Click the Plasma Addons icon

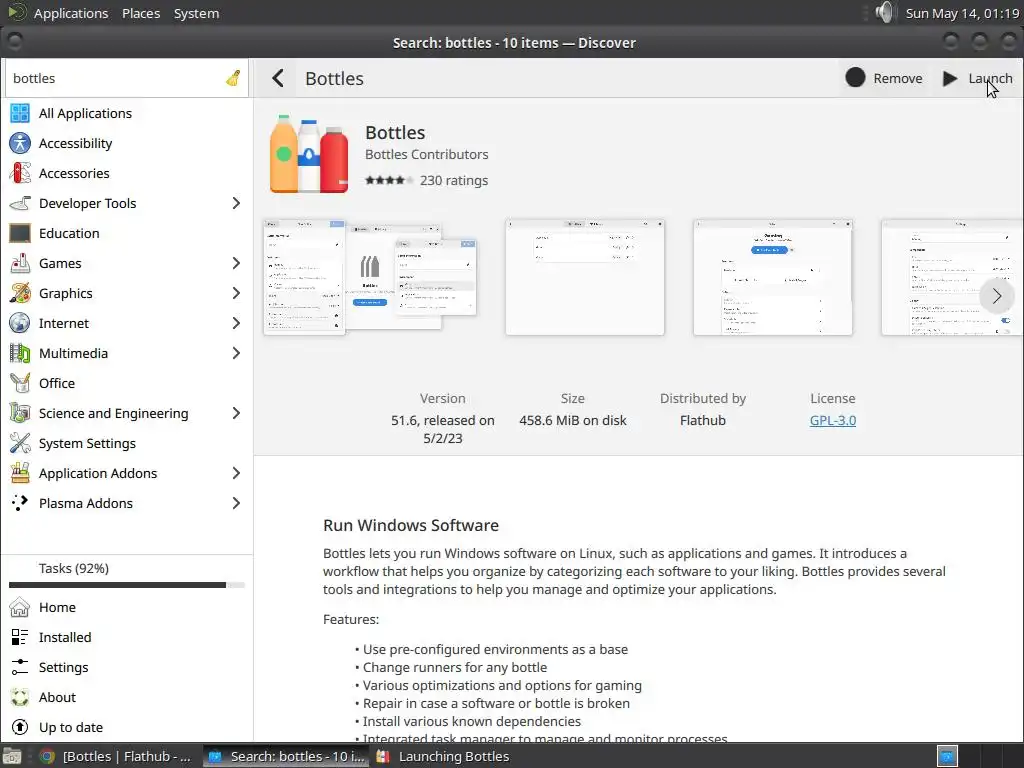(x=20, y=504)
